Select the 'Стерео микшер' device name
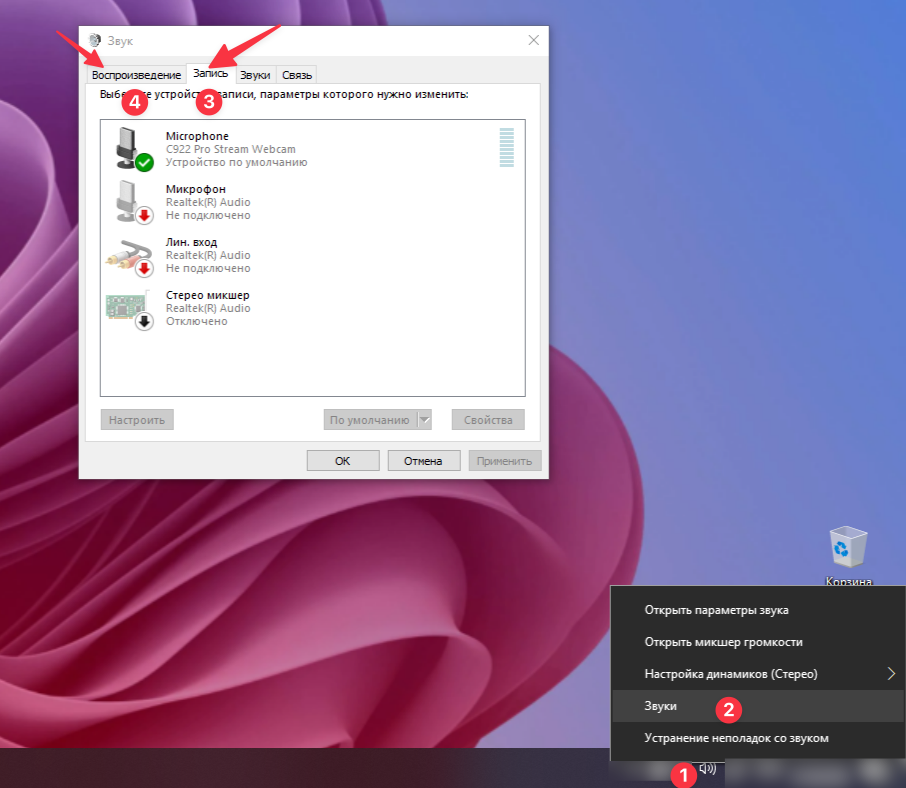Viewport: 906px width, 788px height. (207, 295)
